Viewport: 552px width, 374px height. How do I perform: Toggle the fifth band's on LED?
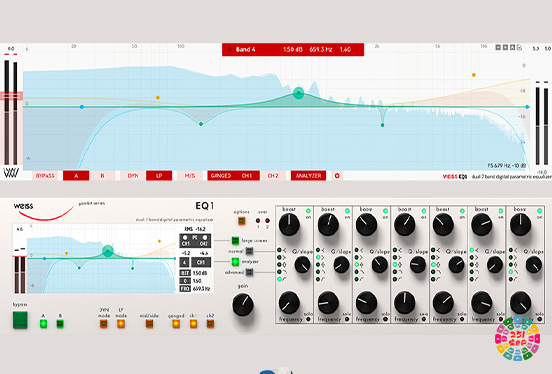(462, 211)
